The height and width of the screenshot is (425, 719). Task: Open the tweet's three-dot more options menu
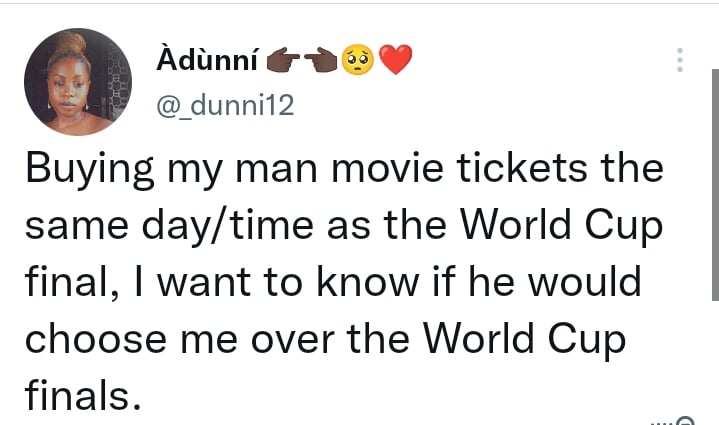pos(680,60)
